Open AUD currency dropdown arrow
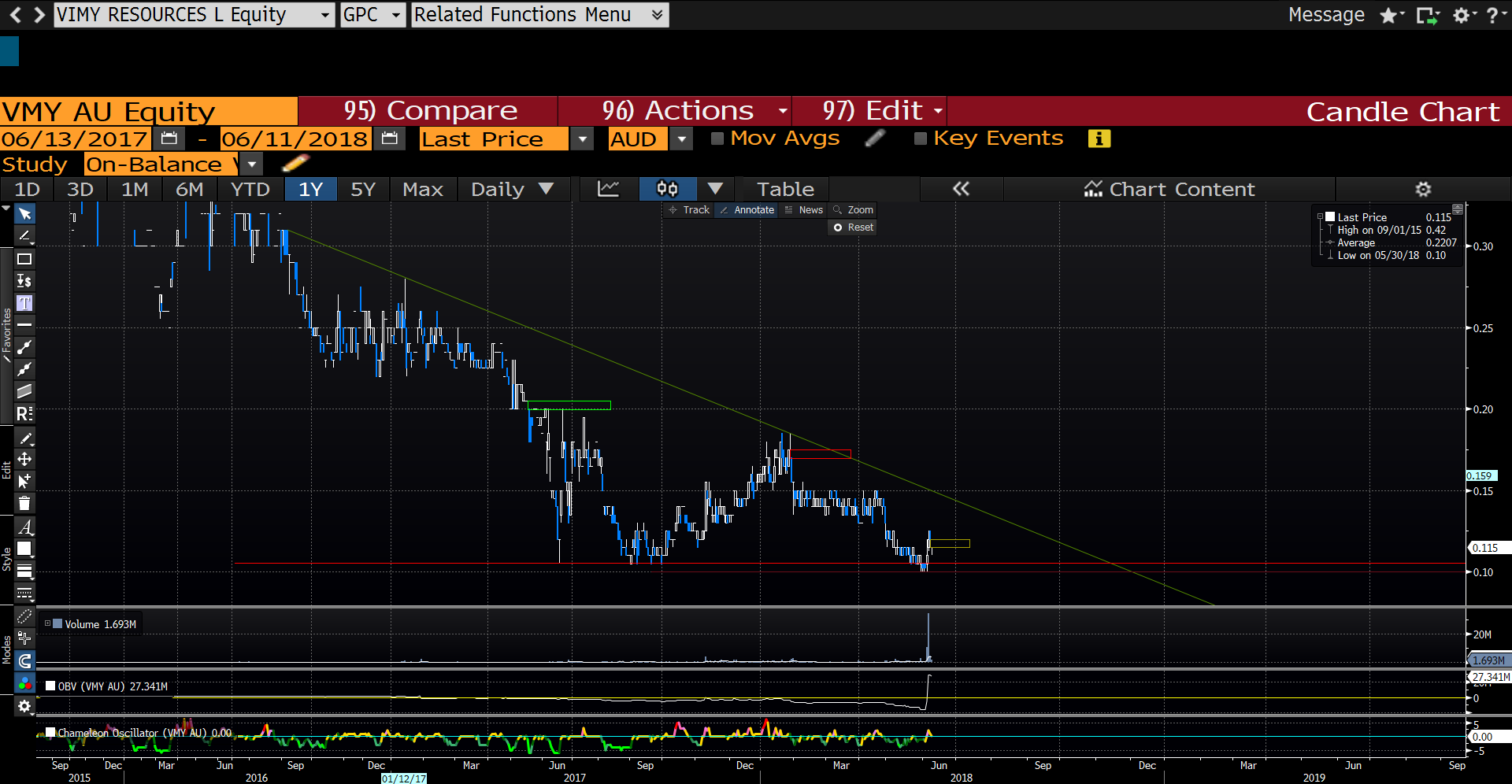Viewport: 1512px width, 784px height. 682,139
